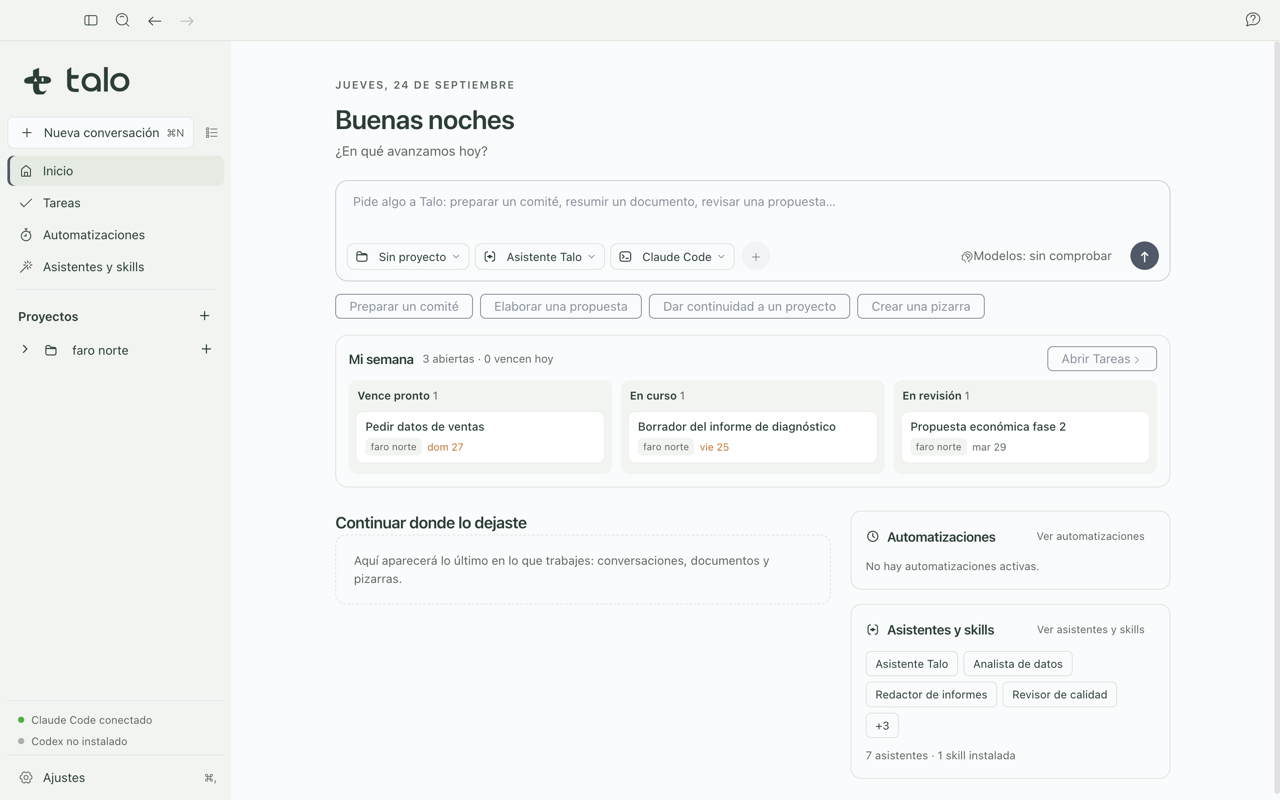
Task: Open the Asistente Talo dropdown
Action: [540, 257]
